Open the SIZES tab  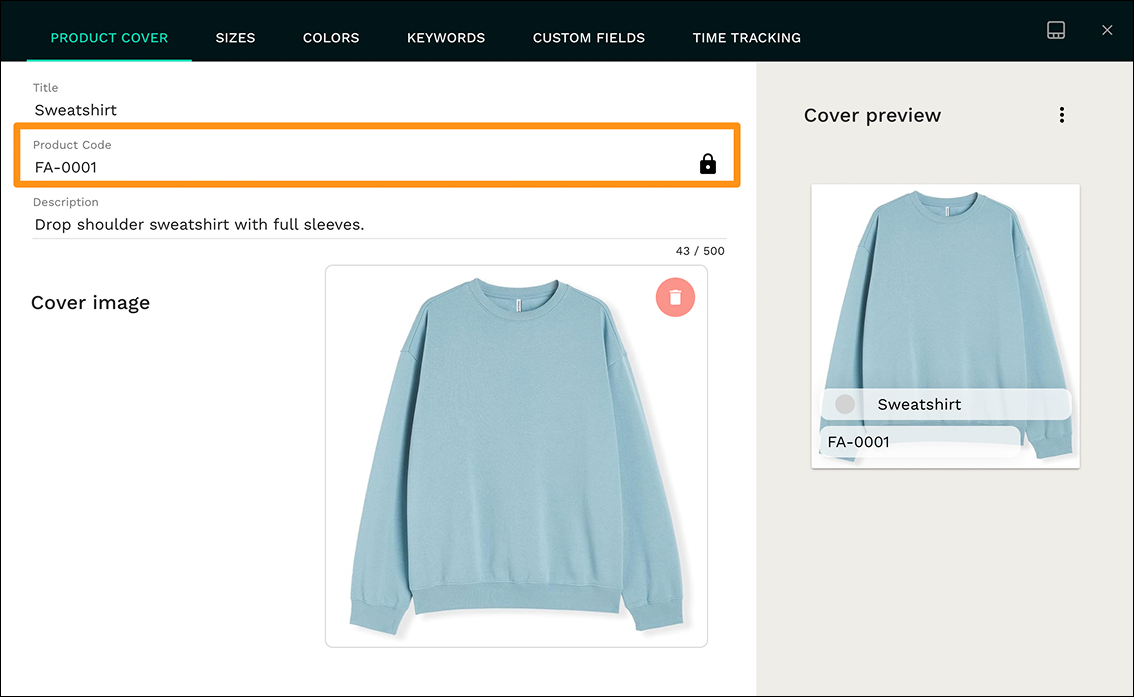pos(235,37)
